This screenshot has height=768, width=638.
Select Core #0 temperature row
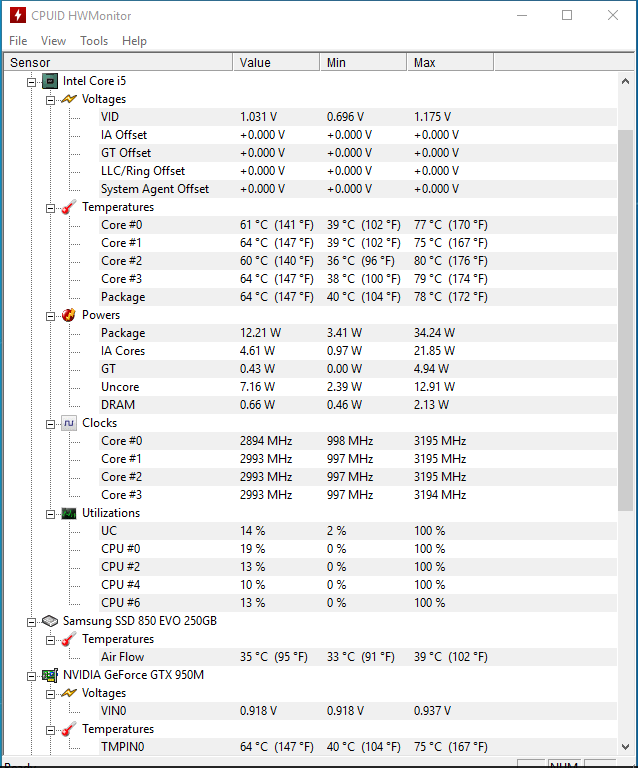[357, 225]
